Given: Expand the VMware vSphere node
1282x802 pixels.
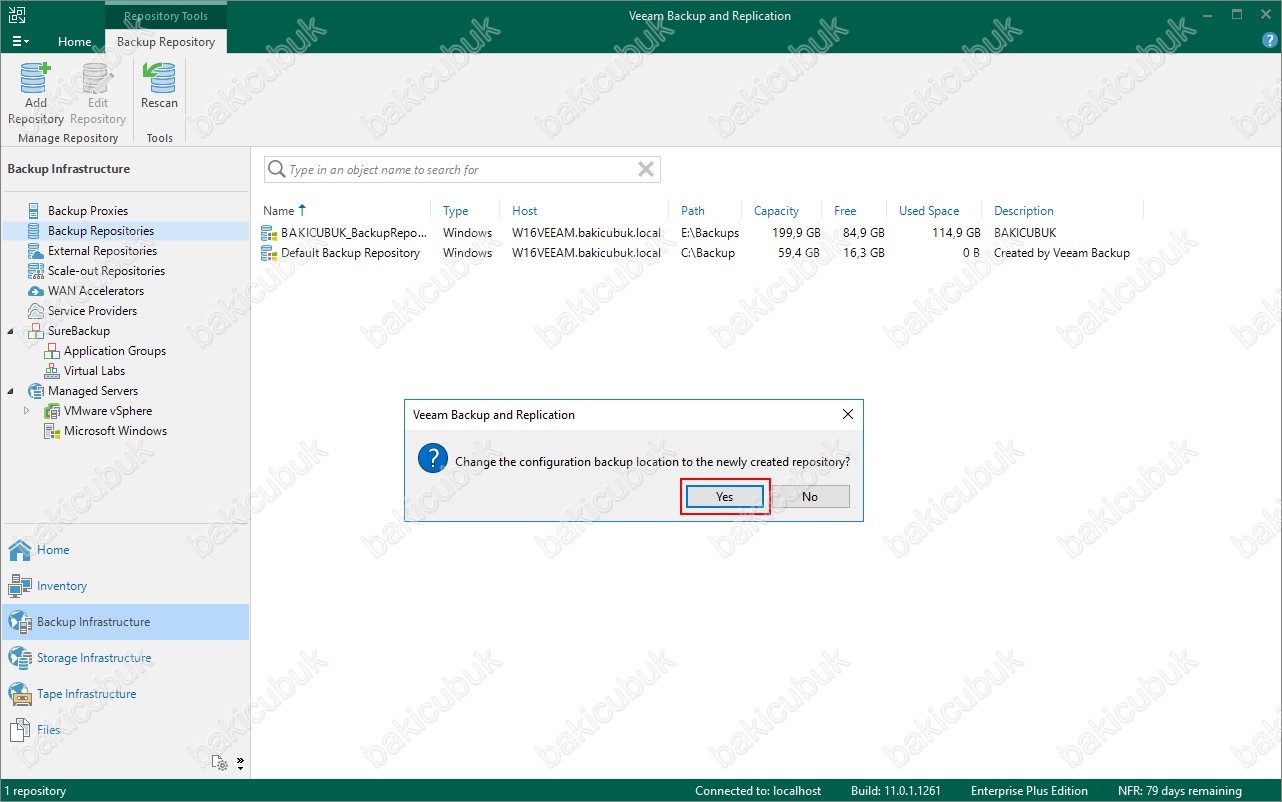Looking at the screenshot, I should 27,411.
